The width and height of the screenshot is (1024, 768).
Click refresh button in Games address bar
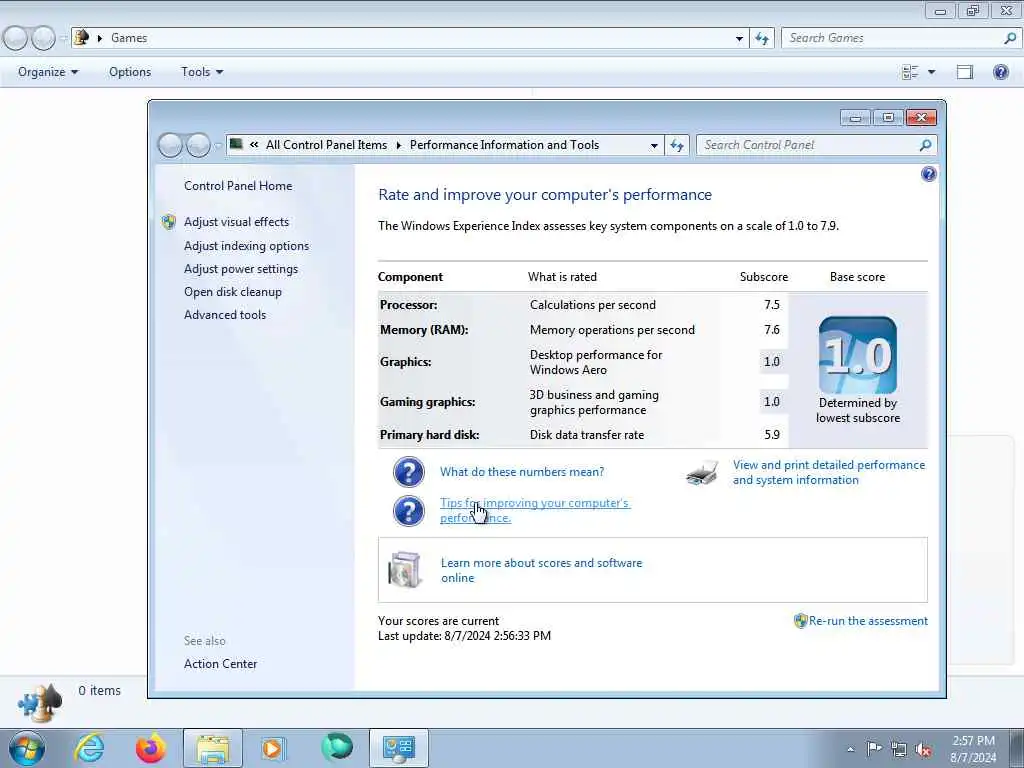tap(761, 39)
